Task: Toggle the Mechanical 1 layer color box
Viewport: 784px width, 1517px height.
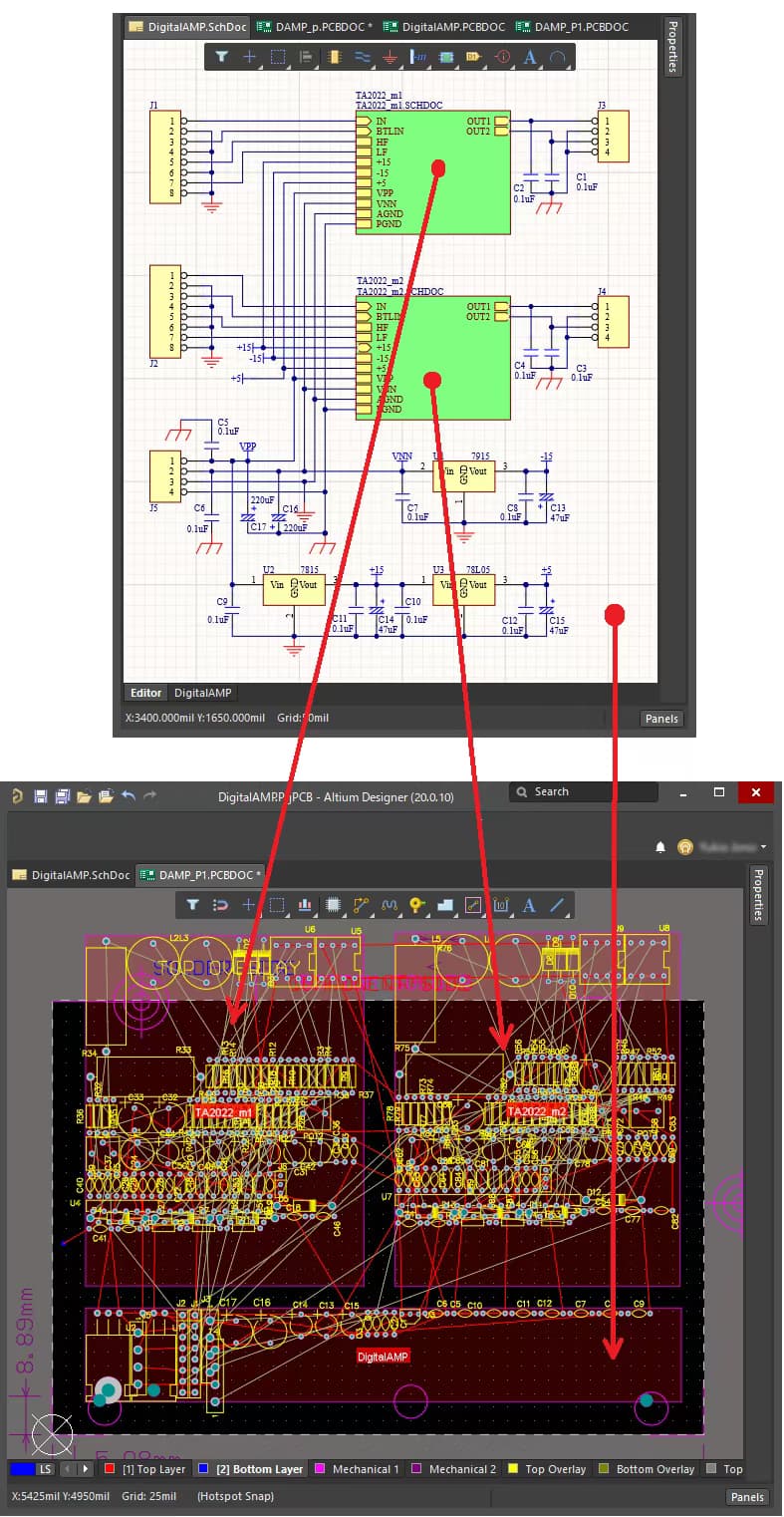Action: [x=321, y=1469]
